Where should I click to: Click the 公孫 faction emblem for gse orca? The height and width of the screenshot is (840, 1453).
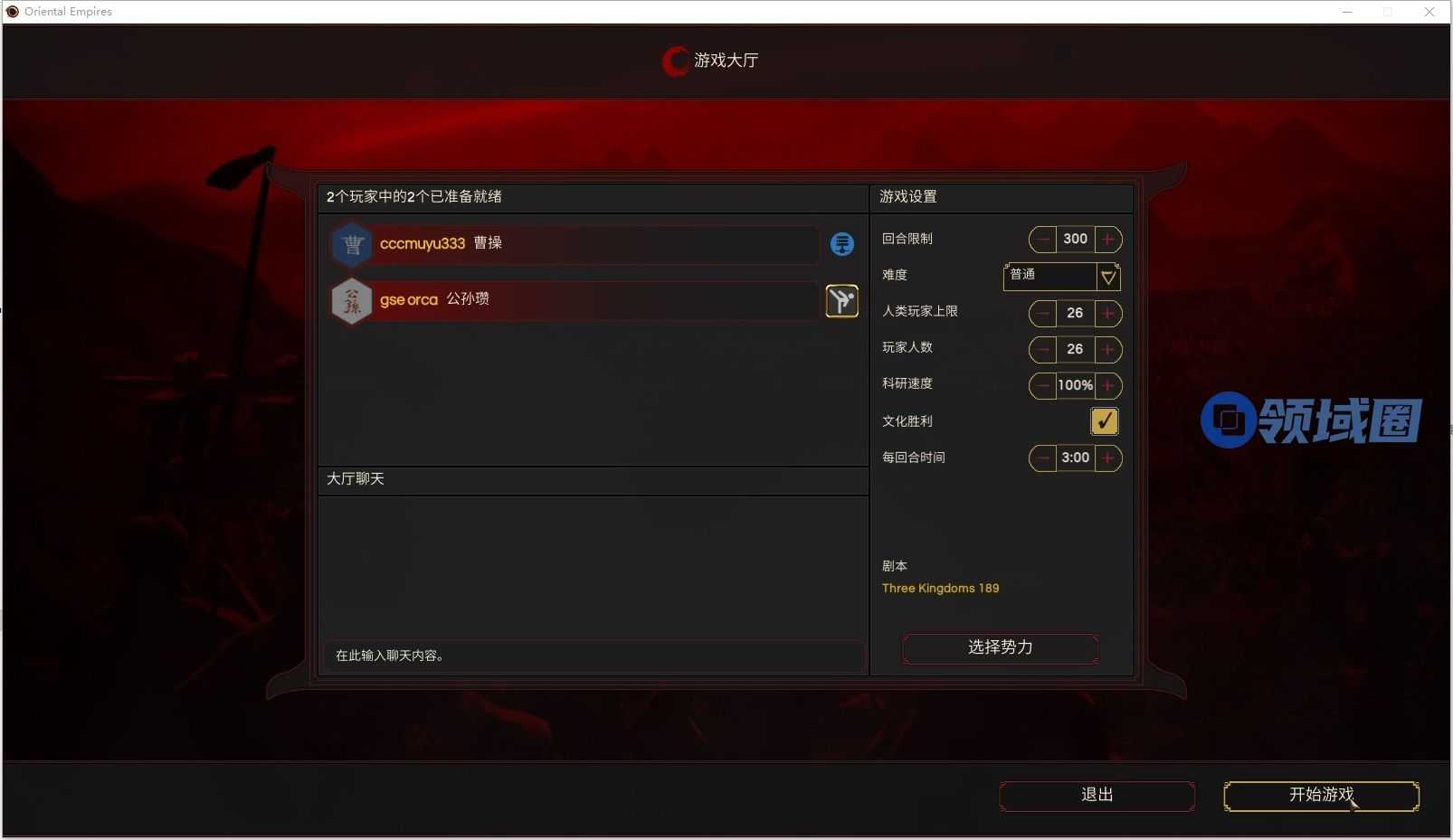[x=353, y=301]
